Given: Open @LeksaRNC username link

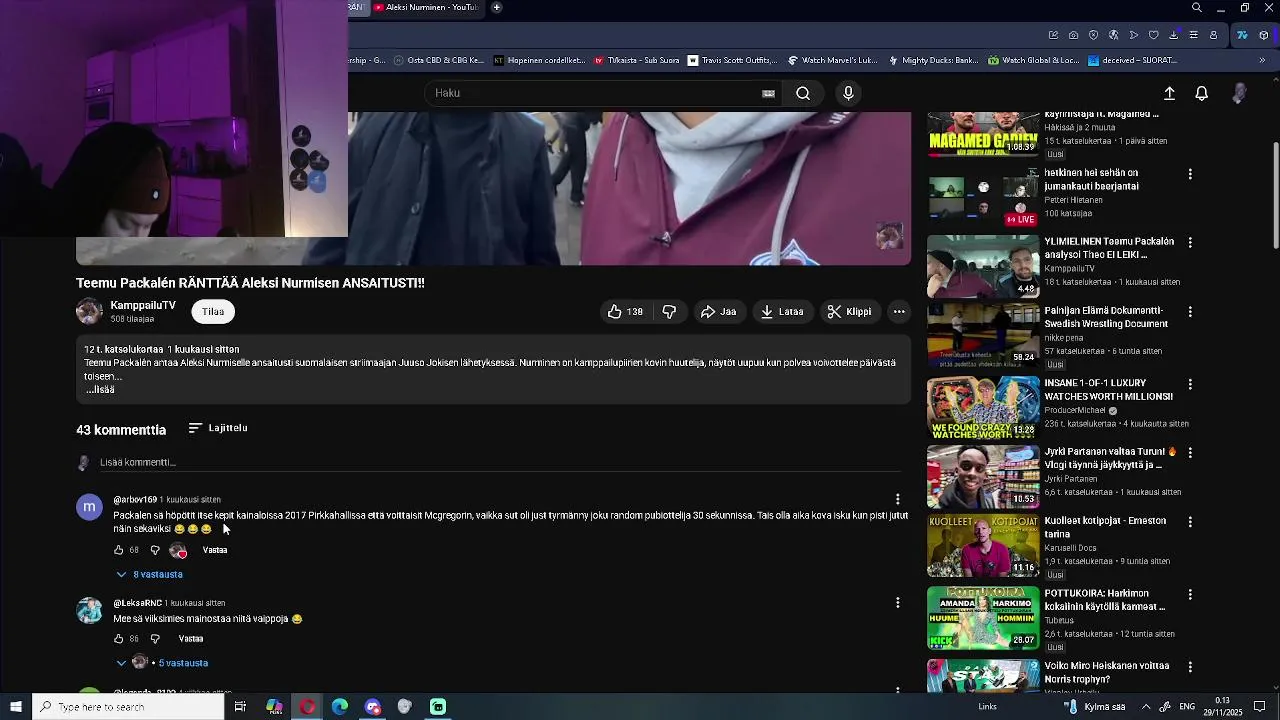Looking at the screenshot, I should (x=137, y=604).
